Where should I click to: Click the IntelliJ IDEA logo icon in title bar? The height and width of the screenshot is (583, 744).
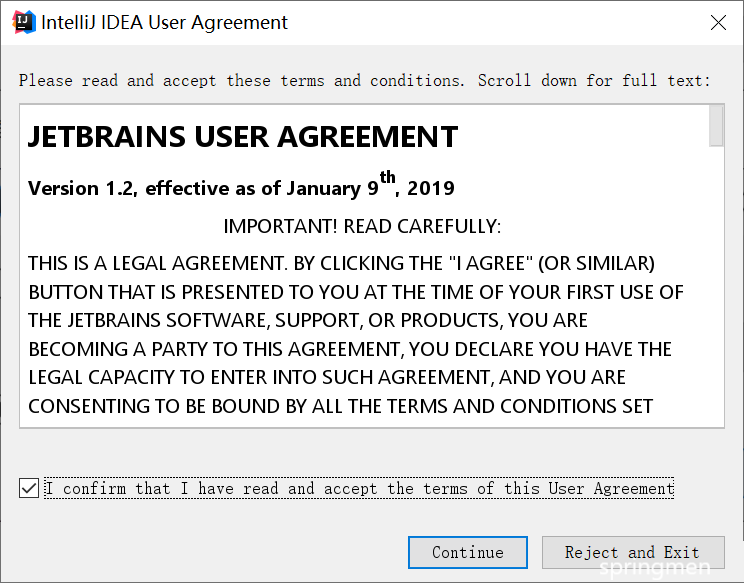click(24, 22)
